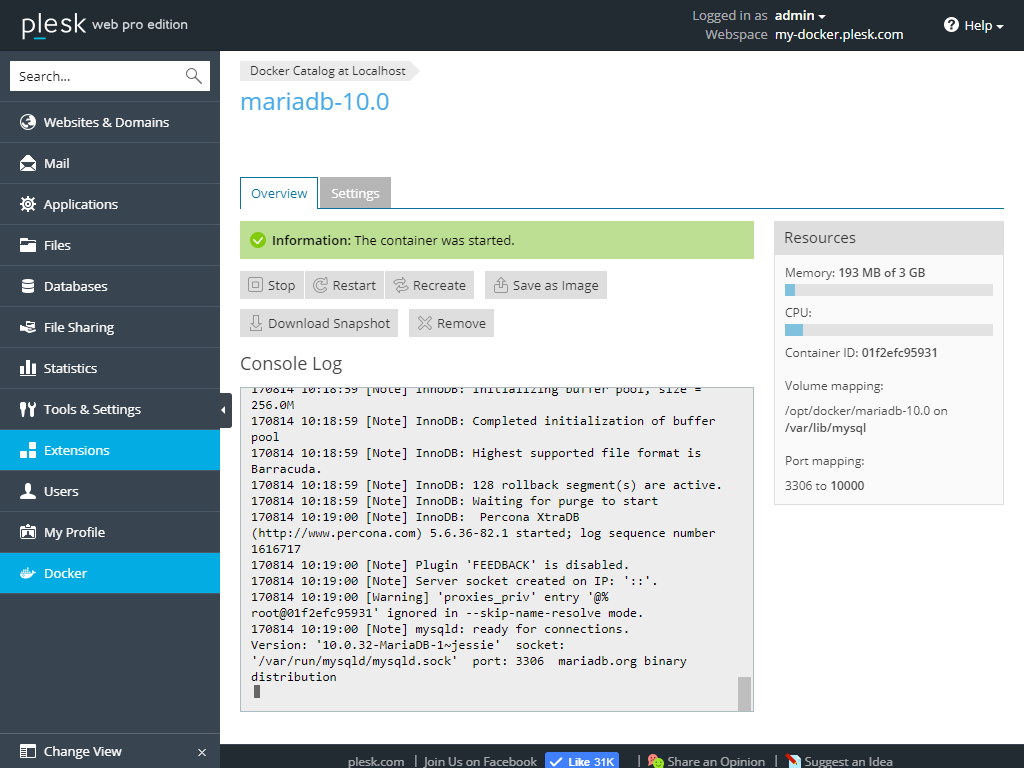The image size is (1024, 768).
Task: Click the Tools & Settings wrench icon
Action: tap(27, 409)
